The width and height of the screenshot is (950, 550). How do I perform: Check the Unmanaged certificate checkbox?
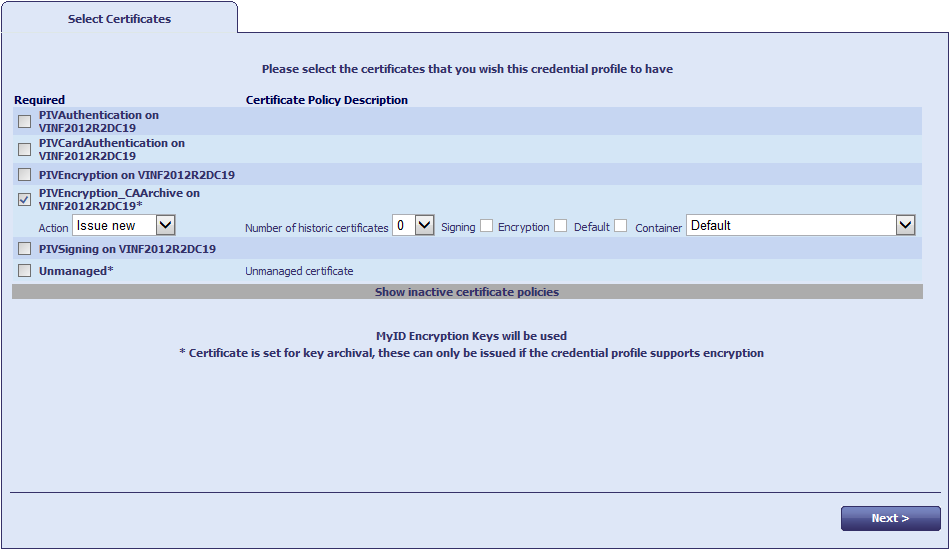[24, 271]
